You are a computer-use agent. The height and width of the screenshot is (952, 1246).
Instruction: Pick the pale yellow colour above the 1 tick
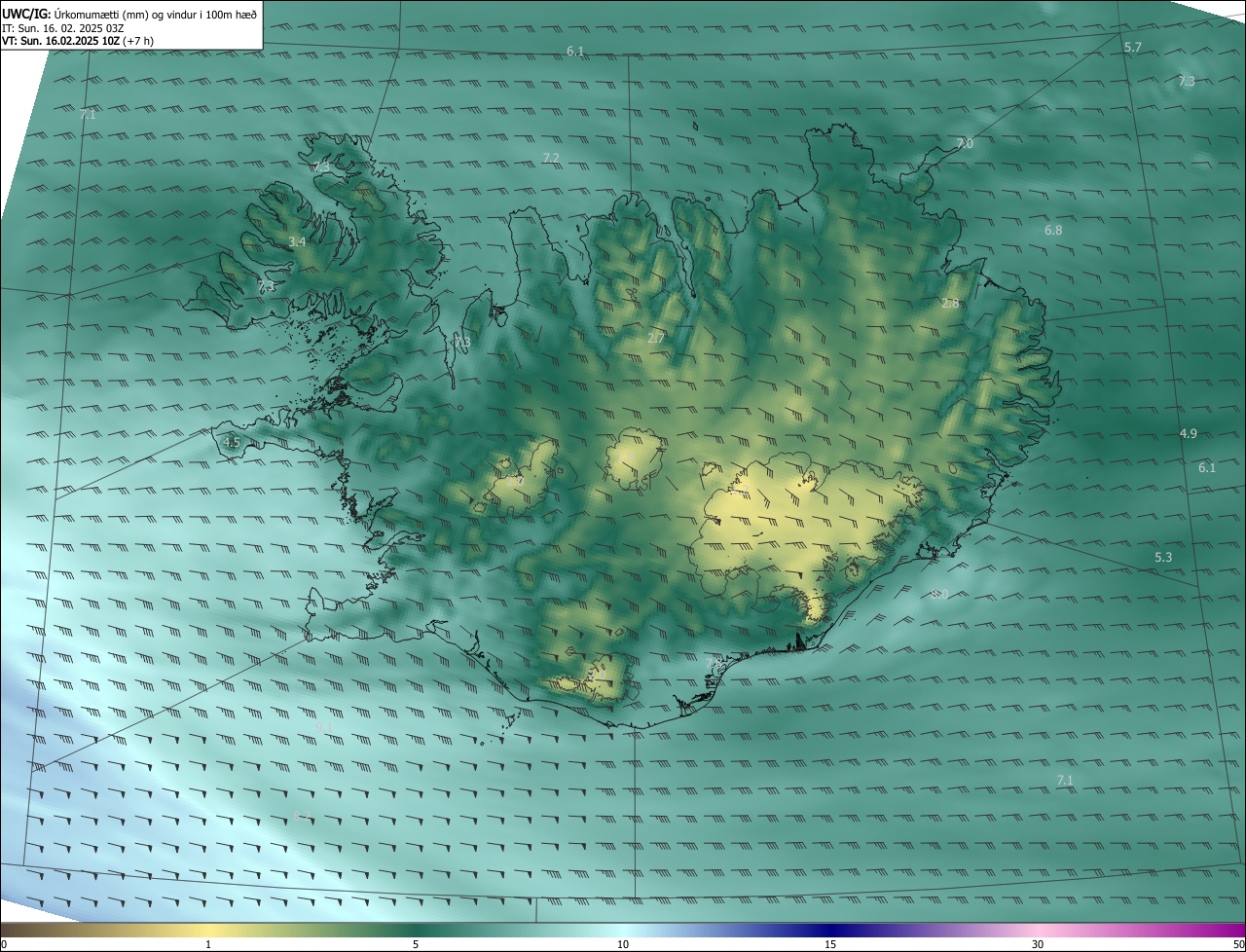[208, 930]
